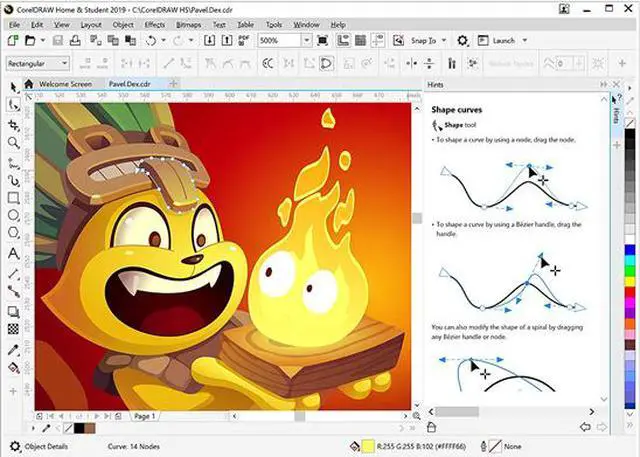This screenshot has height=457, width=640.
Task: Click the Undo arrow icon
Action: tap(151, 40)
